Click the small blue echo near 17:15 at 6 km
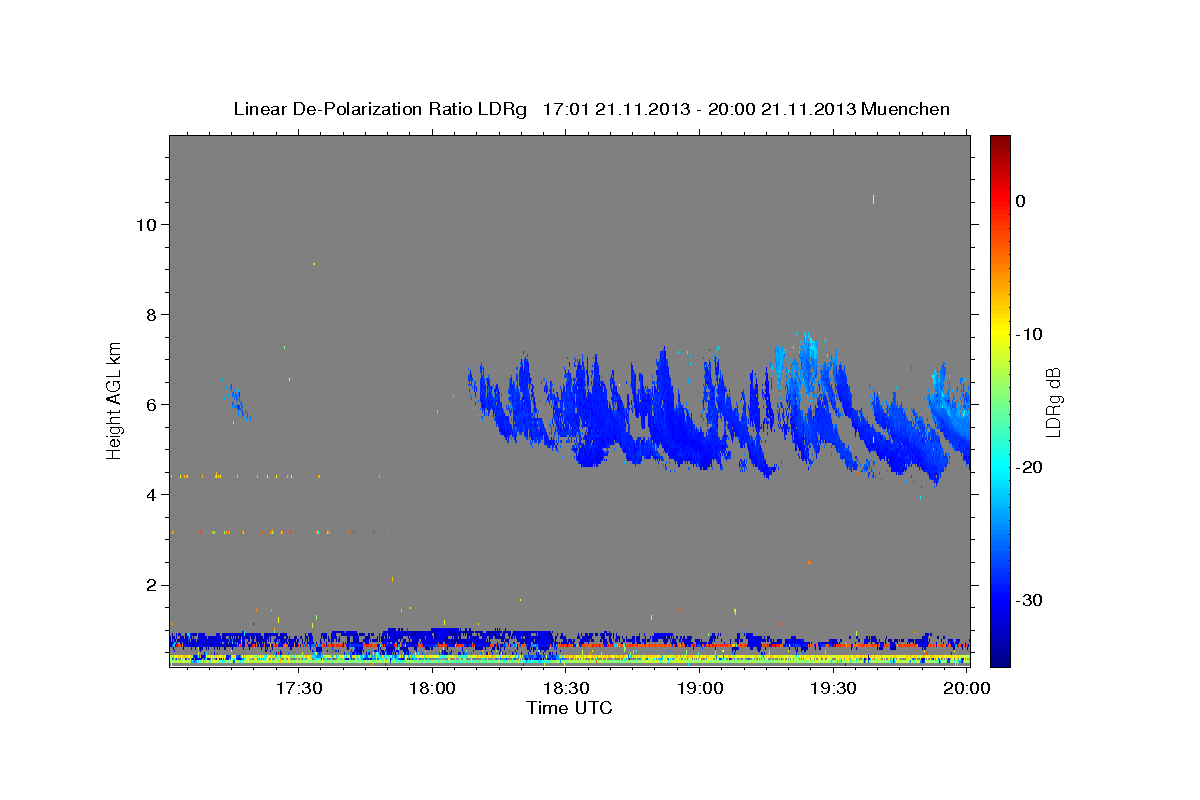 (x=236, y=400)
